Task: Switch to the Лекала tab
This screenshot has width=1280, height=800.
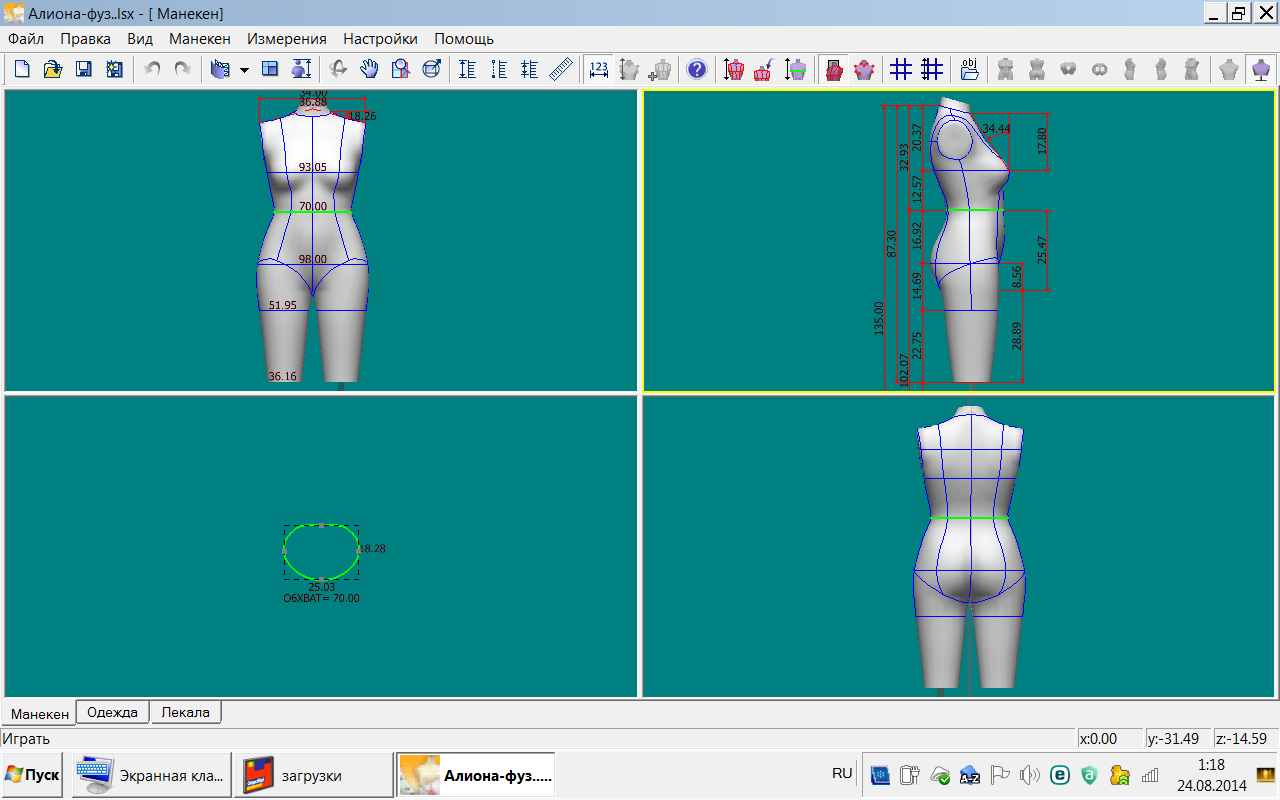Action: point(186,712)
